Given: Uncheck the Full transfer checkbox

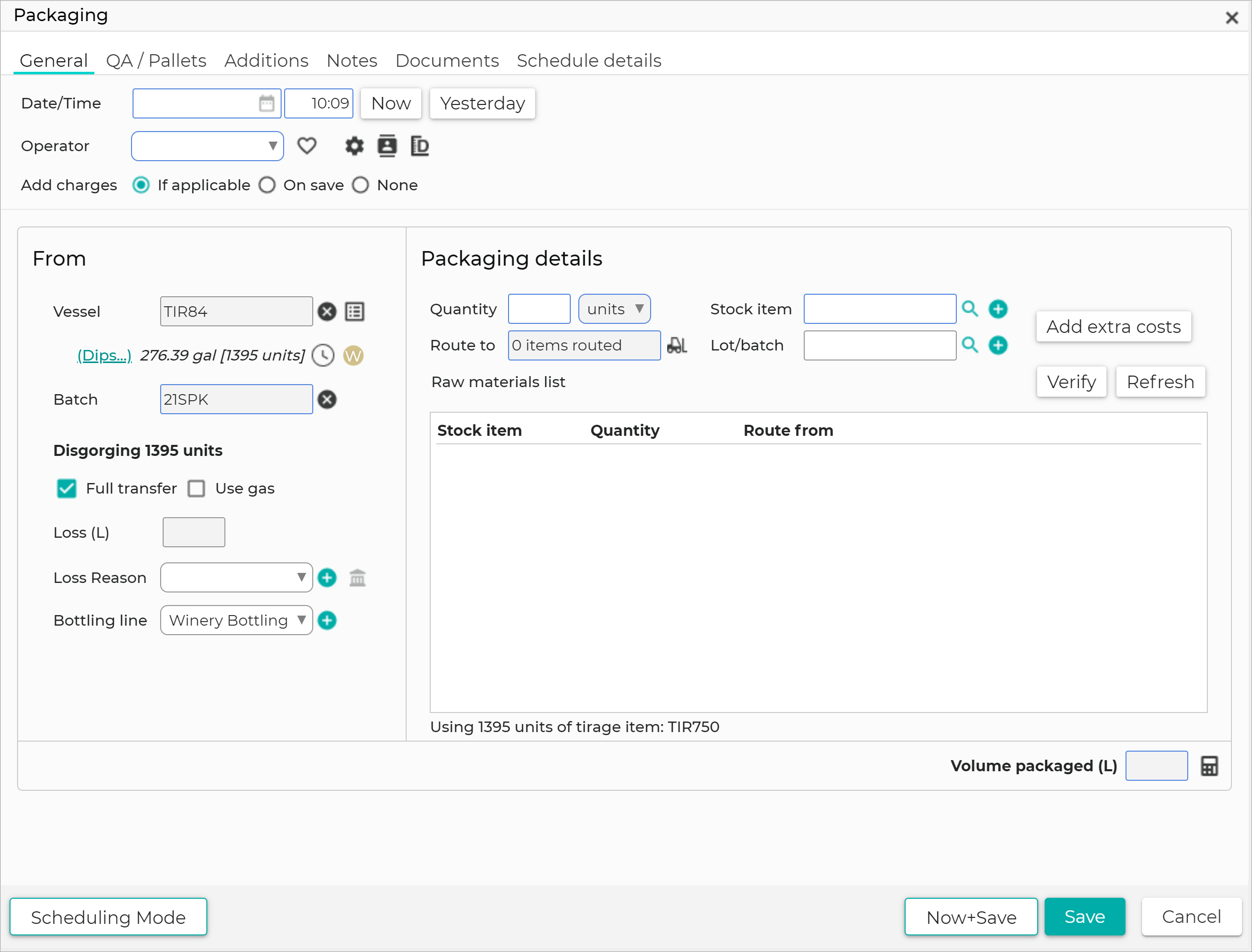Looking at the screenshot, I should click(66, 489).
